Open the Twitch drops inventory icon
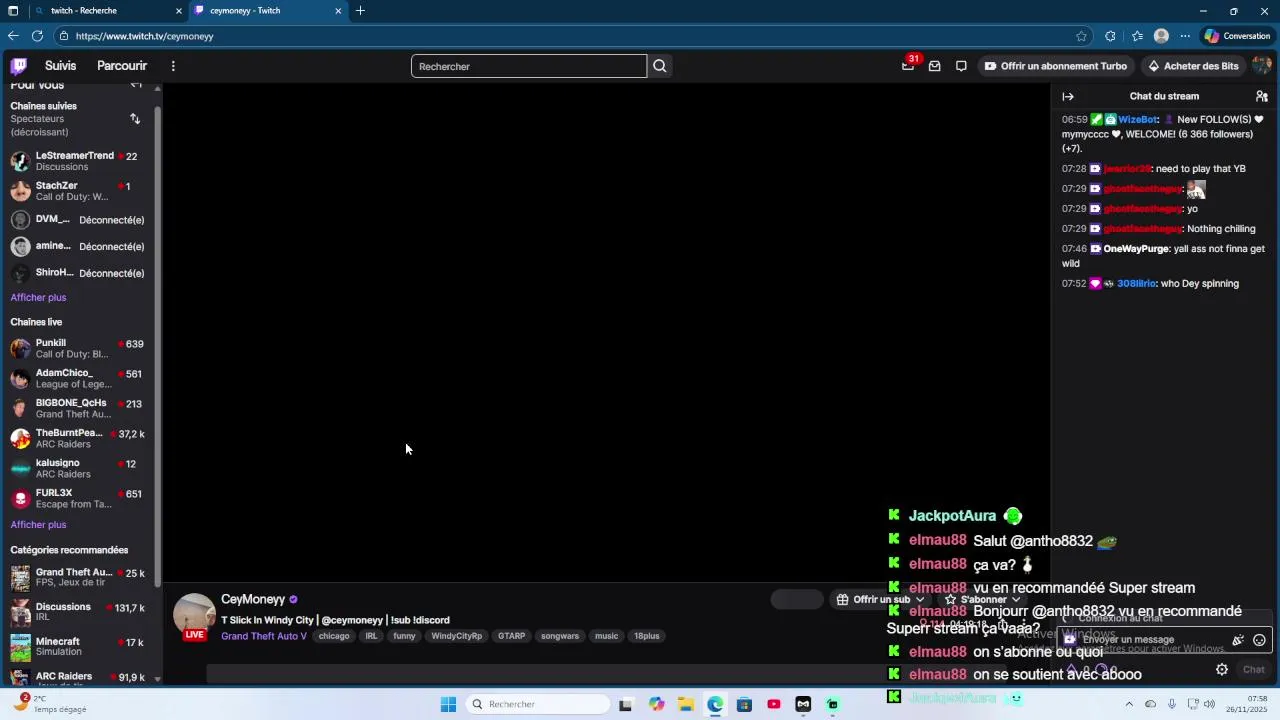 tap(935, 66)
